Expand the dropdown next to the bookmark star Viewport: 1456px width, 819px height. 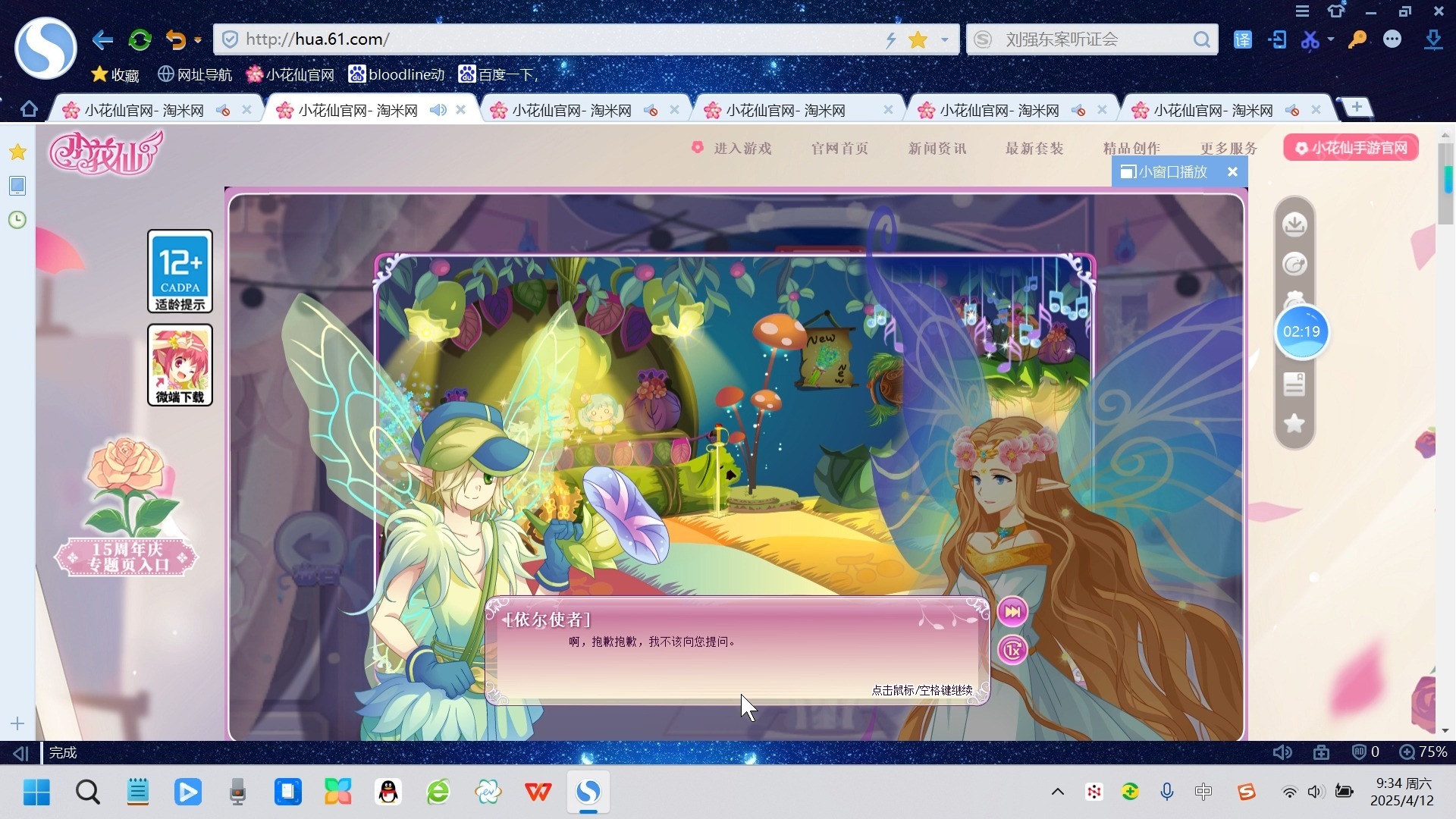click(x=943, y=39)
